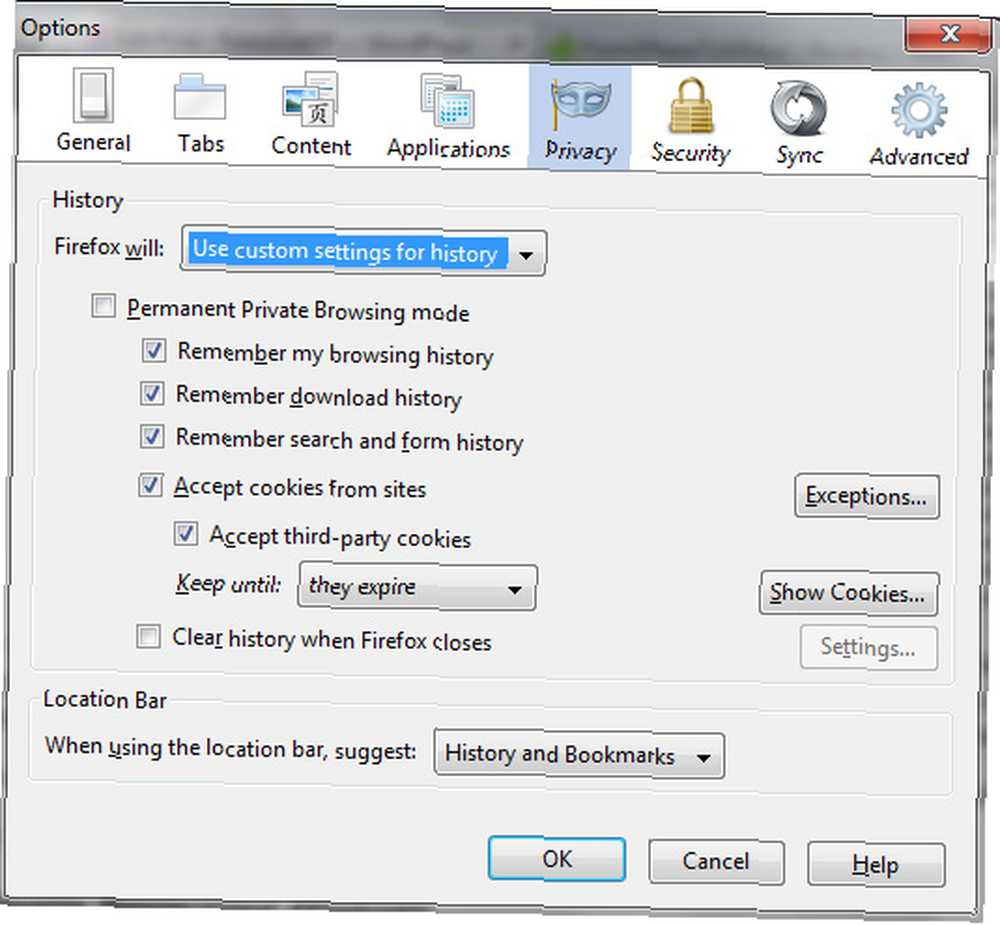The width and height of the screenshot is (1000, 925).
Task: Open the Firefox will history dropdown
Action: coord(364,253)
